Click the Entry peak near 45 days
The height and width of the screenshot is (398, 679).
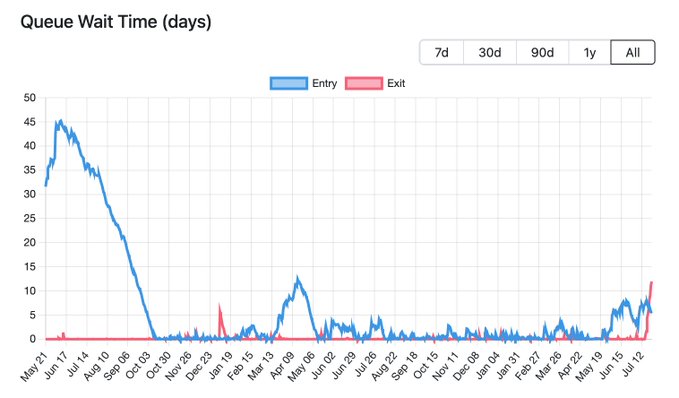tap(61, 121)
